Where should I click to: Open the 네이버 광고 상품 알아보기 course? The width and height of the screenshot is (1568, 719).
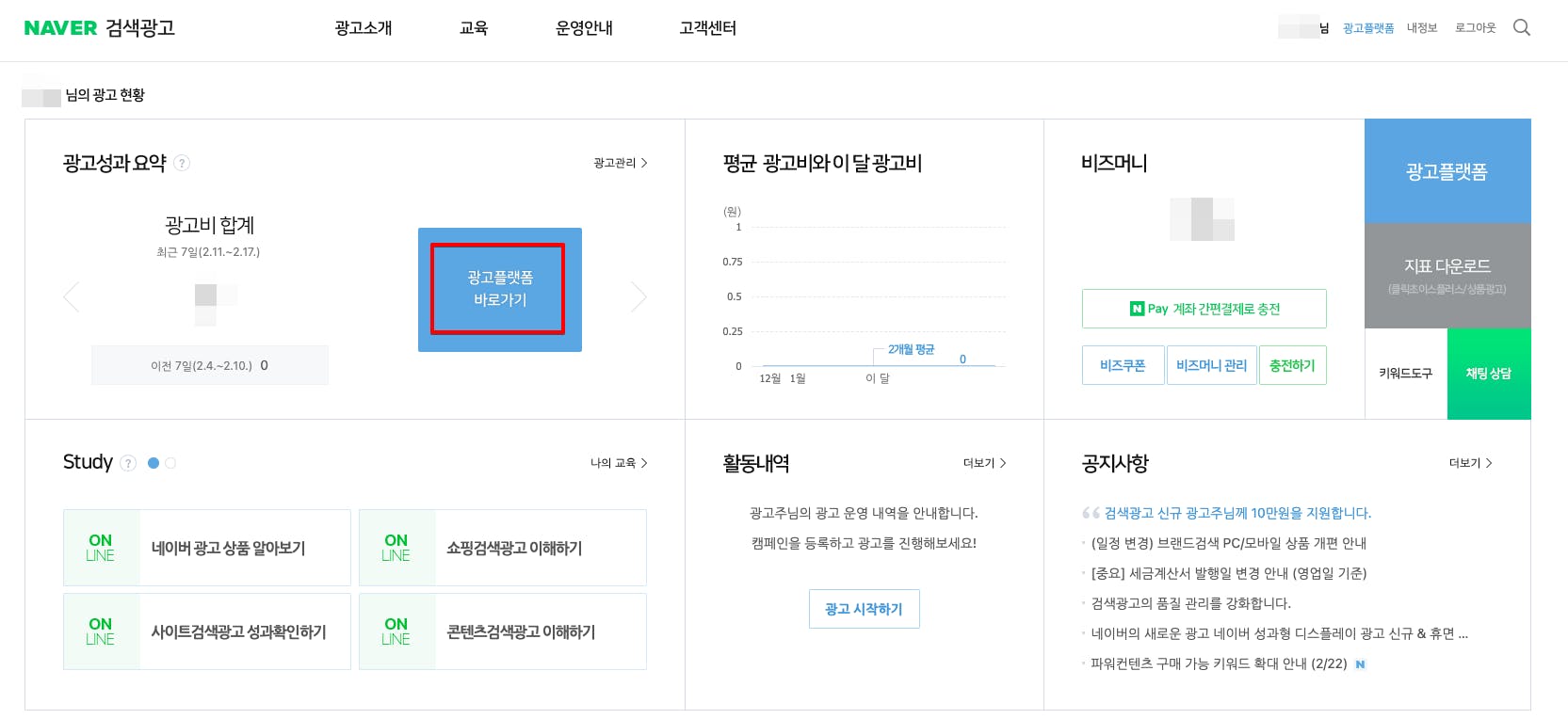(x=207, y=548)
